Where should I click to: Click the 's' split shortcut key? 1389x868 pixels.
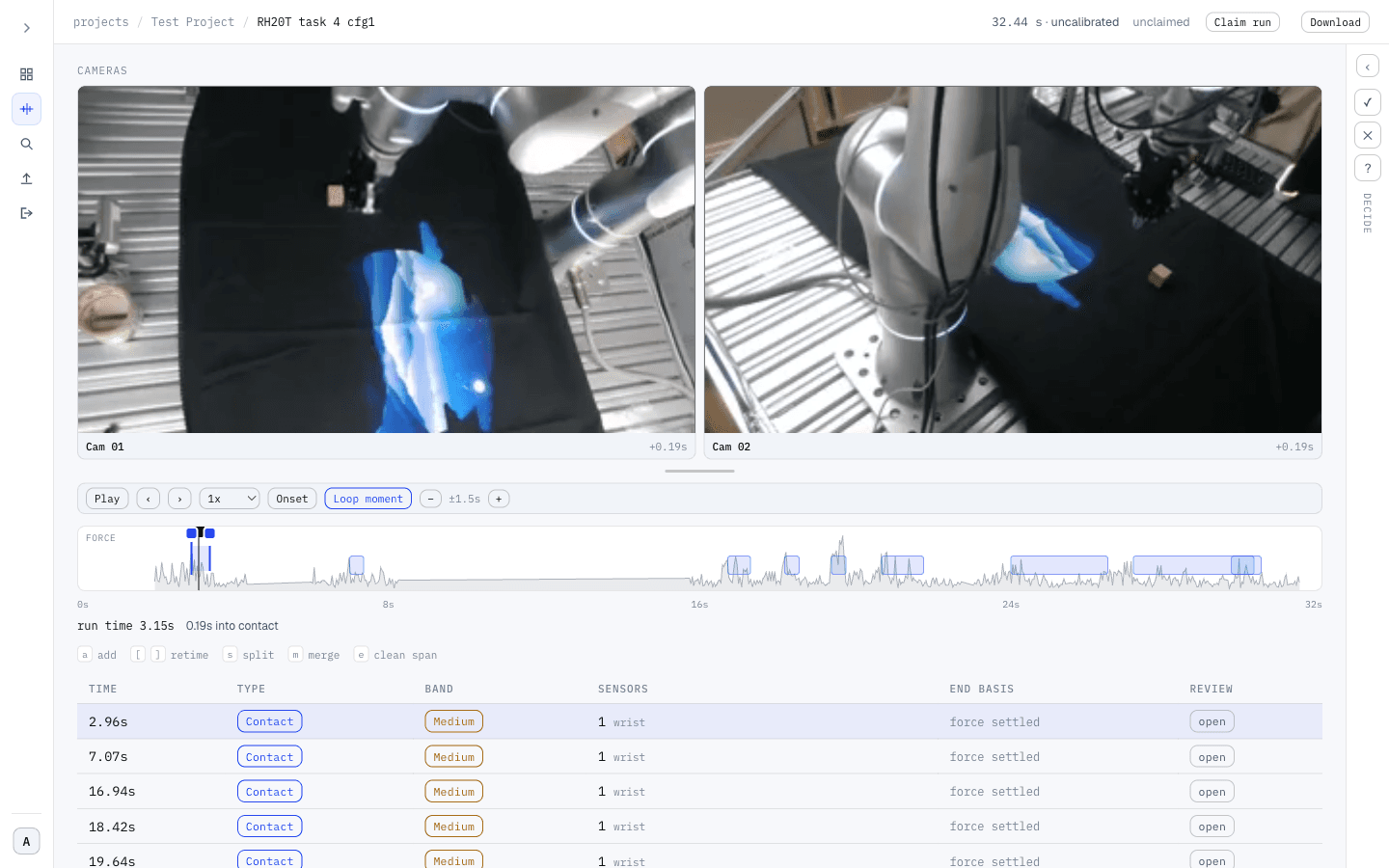click(x=230, y=654)
